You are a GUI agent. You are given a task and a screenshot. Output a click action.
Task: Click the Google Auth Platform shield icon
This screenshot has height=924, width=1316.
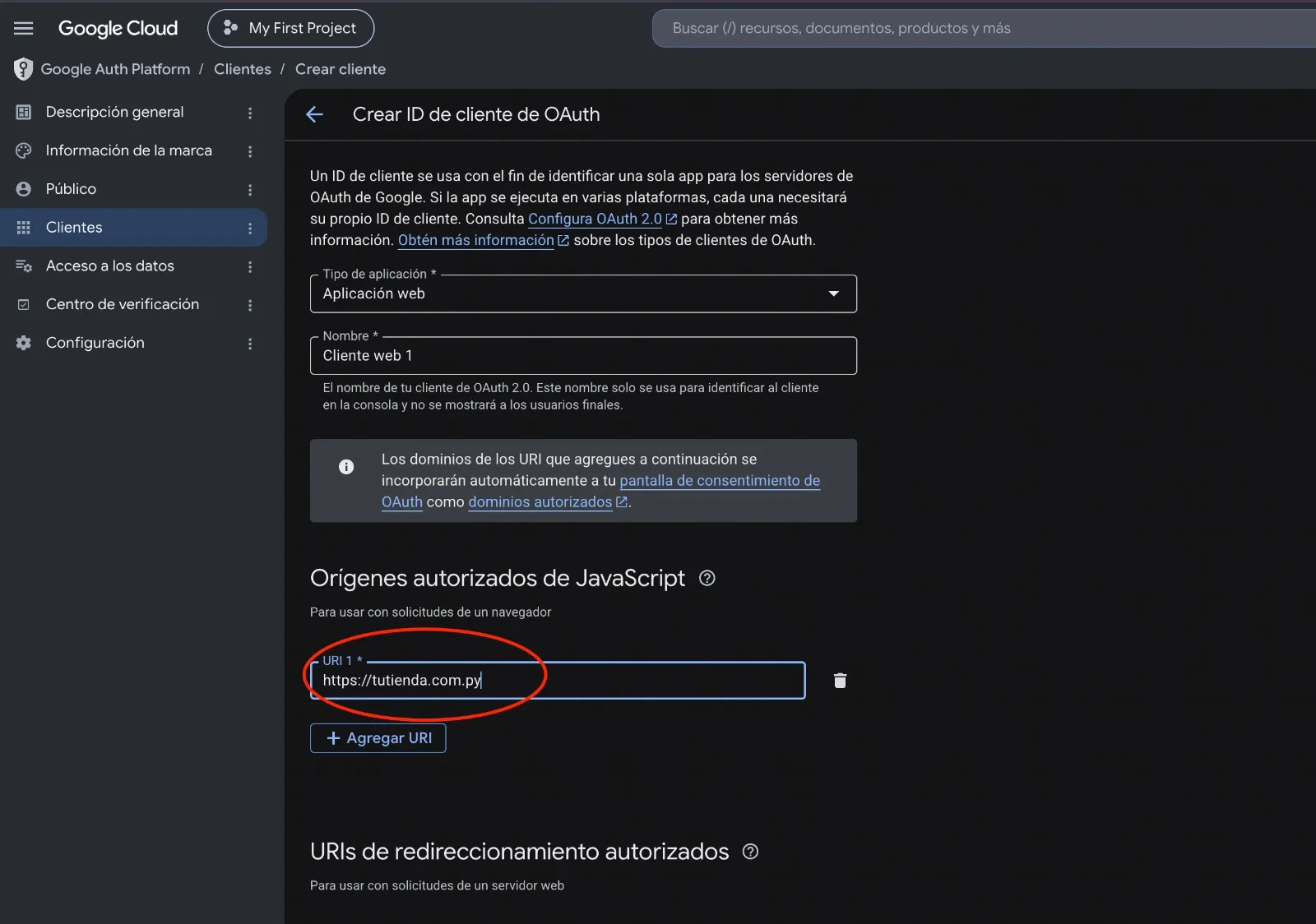23,69
